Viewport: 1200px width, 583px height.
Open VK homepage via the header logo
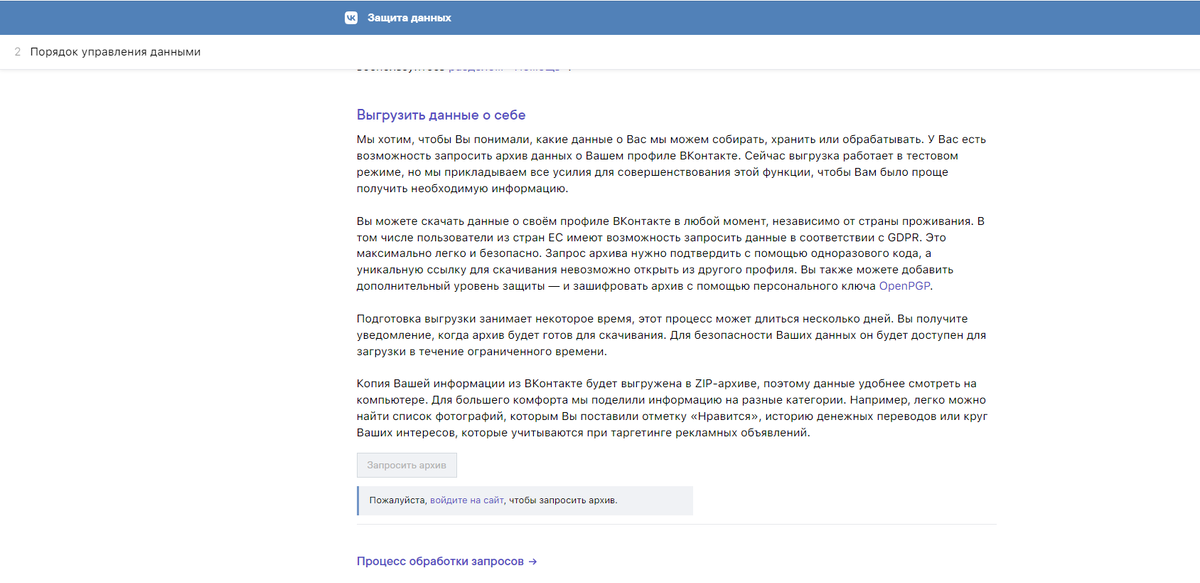(x=349, y=17)
